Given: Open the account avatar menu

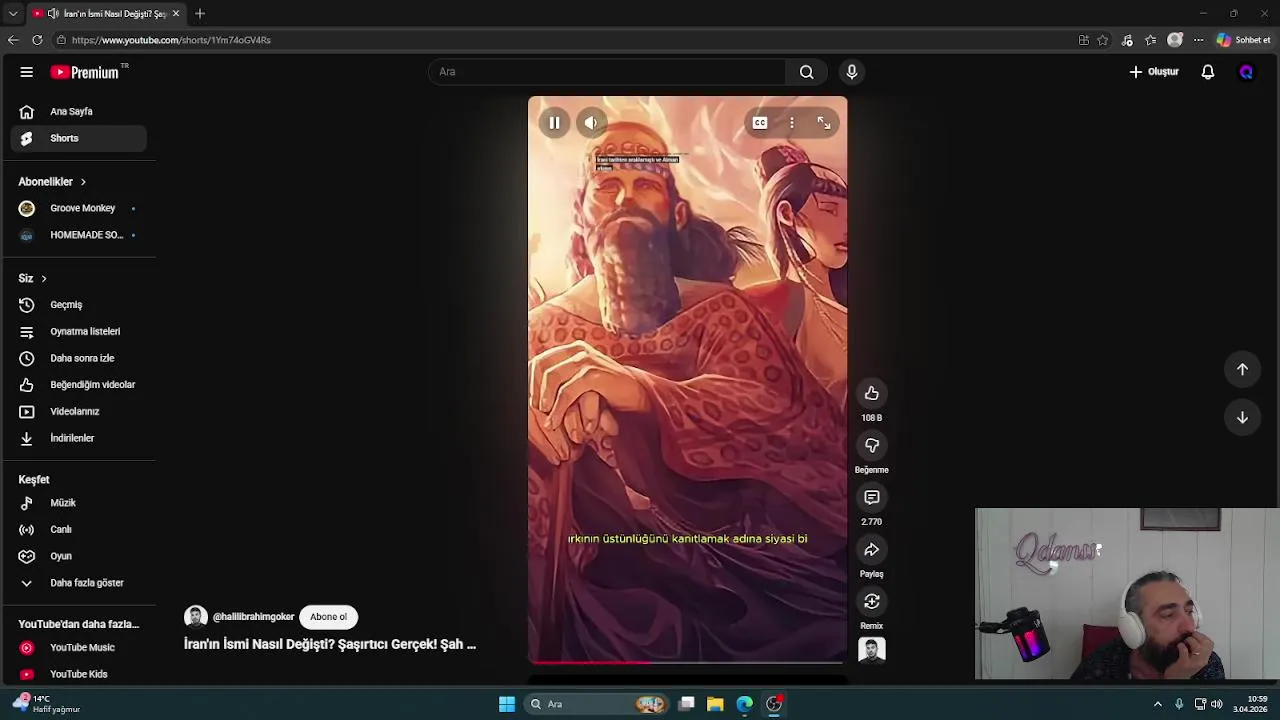Looking at the screenshot, I should point(1246,72).
